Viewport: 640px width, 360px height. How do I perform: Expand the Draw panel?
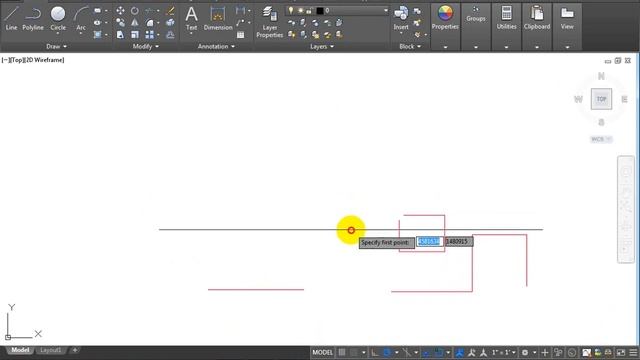click(x=56, y=47)
